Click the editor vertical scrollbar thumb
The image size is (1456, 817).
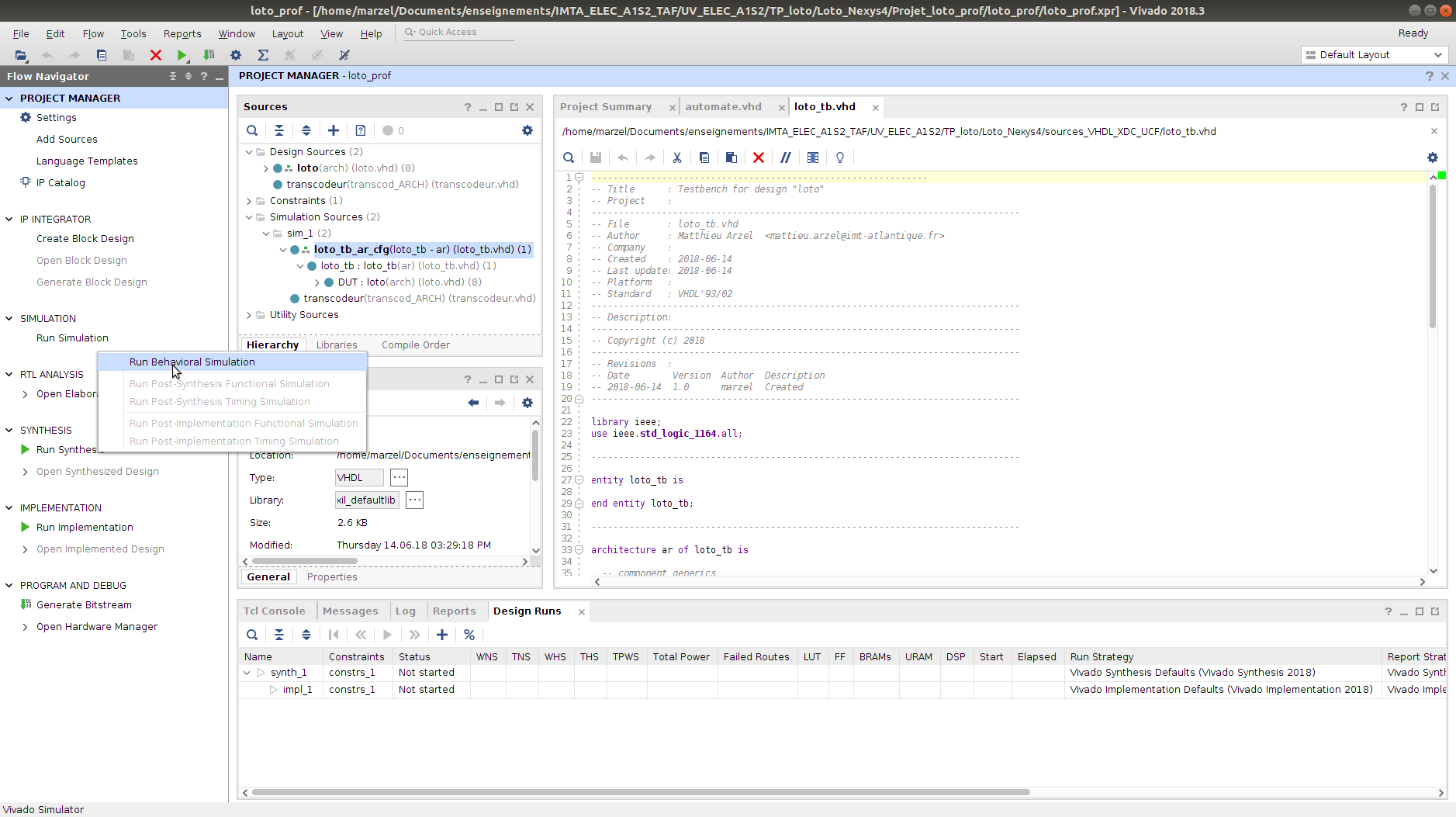[x=1433, y=256]
